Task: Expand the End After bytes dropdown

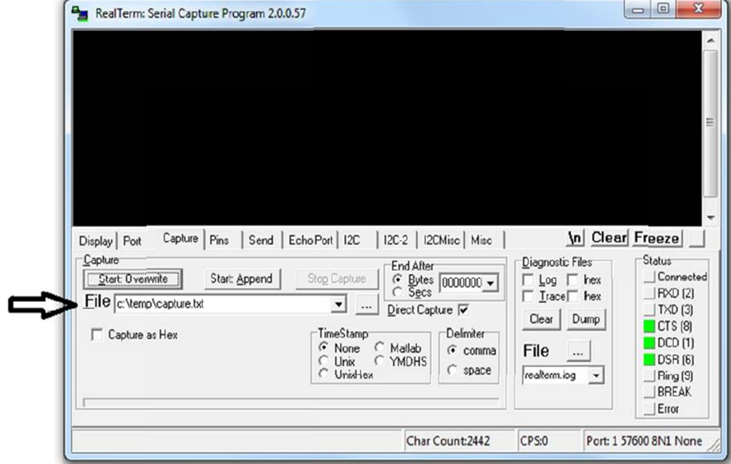Action: [x=488, y=284]
